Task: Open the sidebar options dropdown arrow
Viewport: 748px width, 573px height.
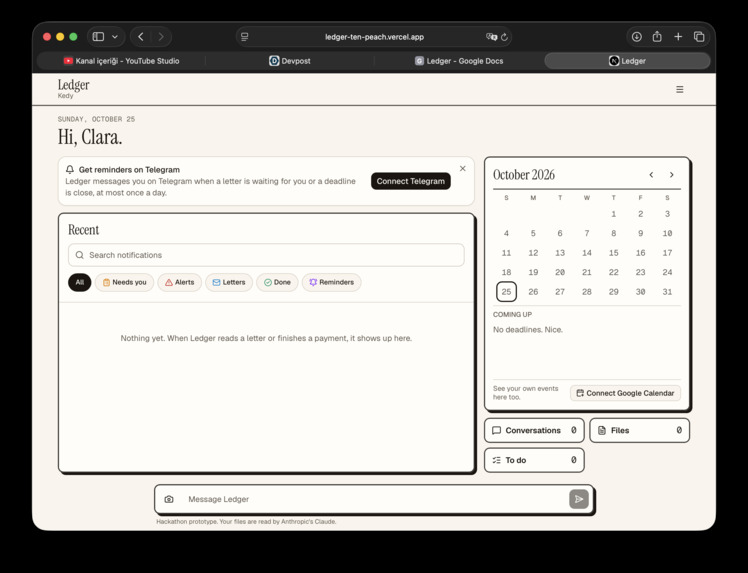Action: pyautogui.click(x=115, y=37)
